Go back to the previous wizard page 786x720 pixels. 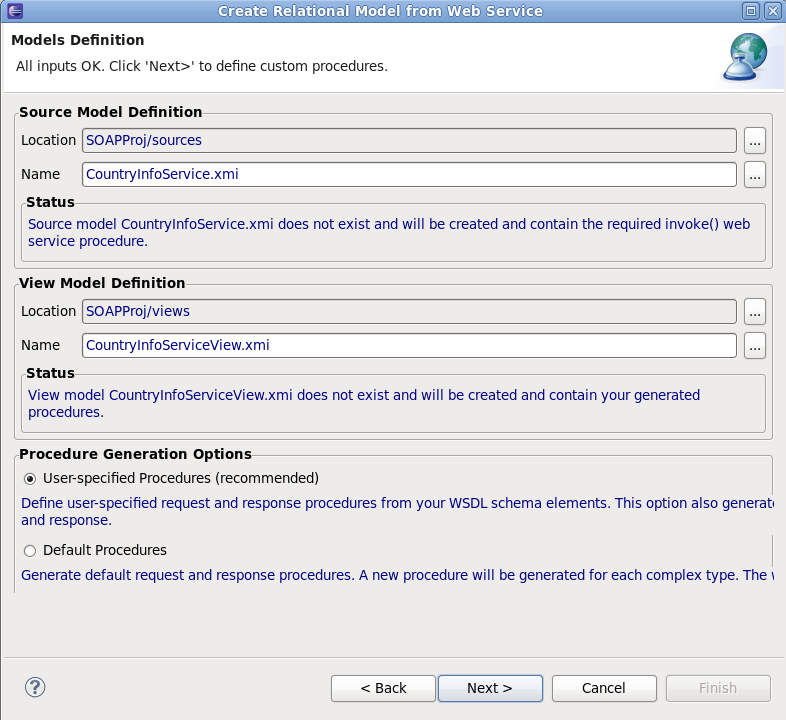point(383,688)
